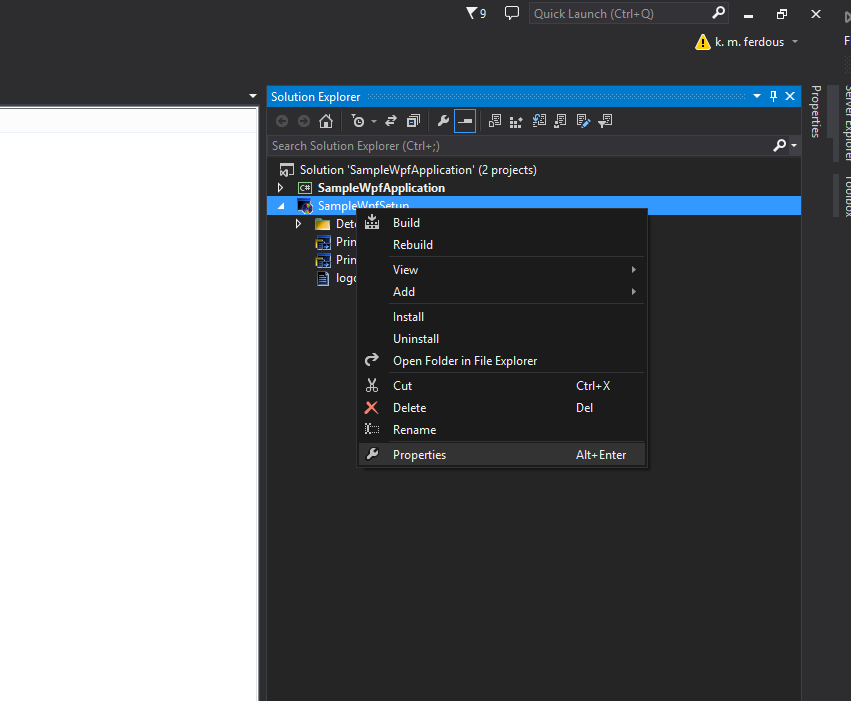The height and width of the screenshot is (701, 851).
Task: Toggle Preview Selected Items button
Action: coord(464,120)
